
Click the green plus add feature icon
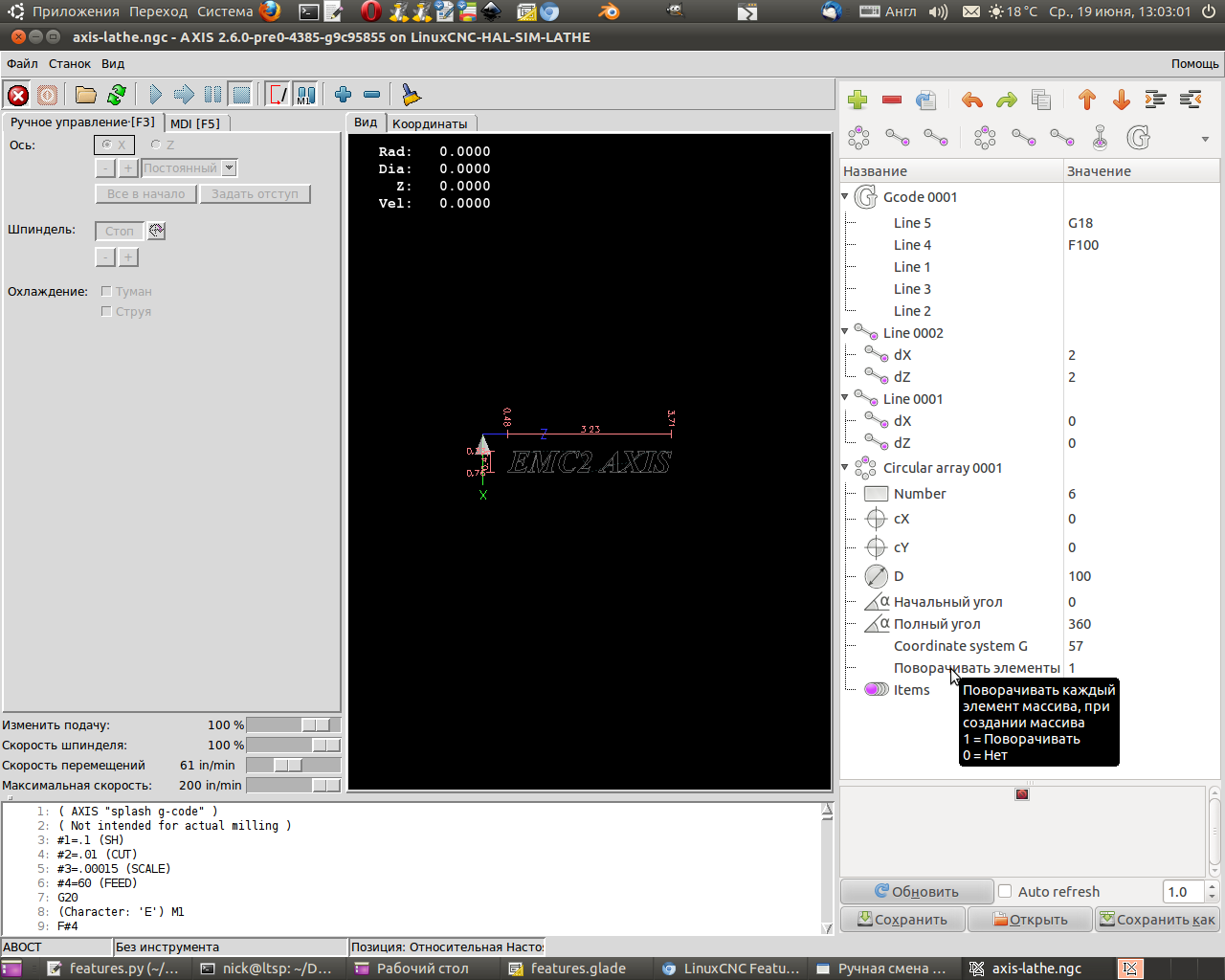(857, 100)
